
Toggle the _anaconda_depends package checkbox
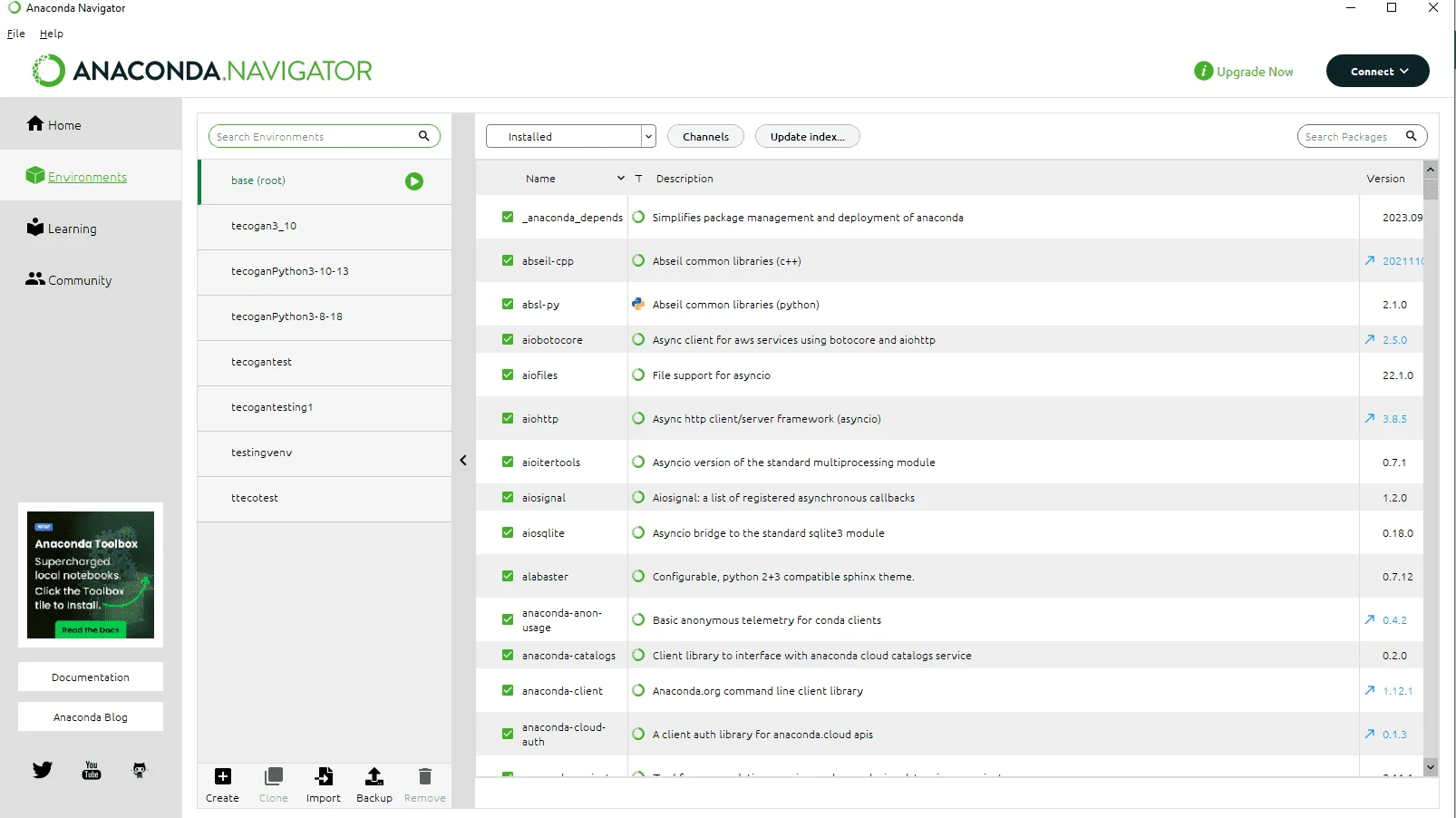508,217
